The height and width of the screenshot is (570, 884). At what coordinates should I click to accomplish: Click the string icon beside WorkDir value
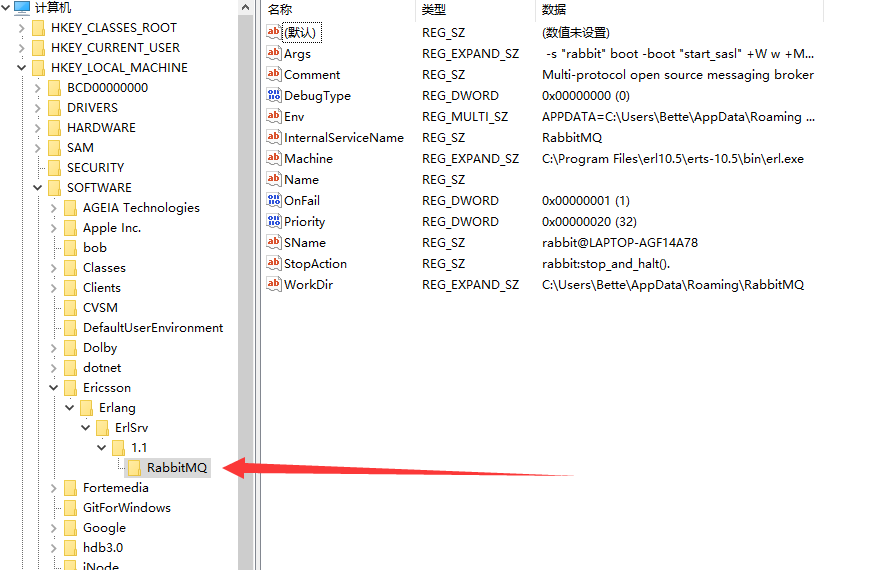pyautogui.click(x=273, y=284)
